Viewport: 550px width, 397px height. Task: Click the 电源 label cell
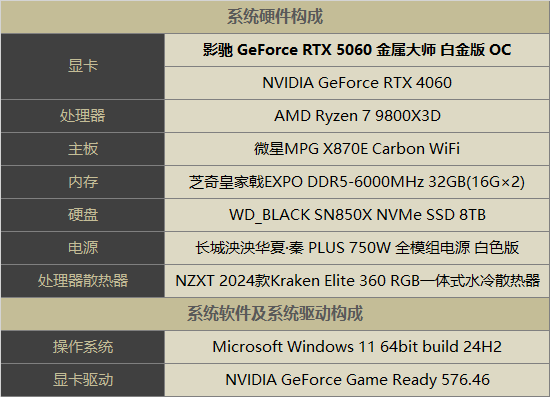click(x=83, y=248)
